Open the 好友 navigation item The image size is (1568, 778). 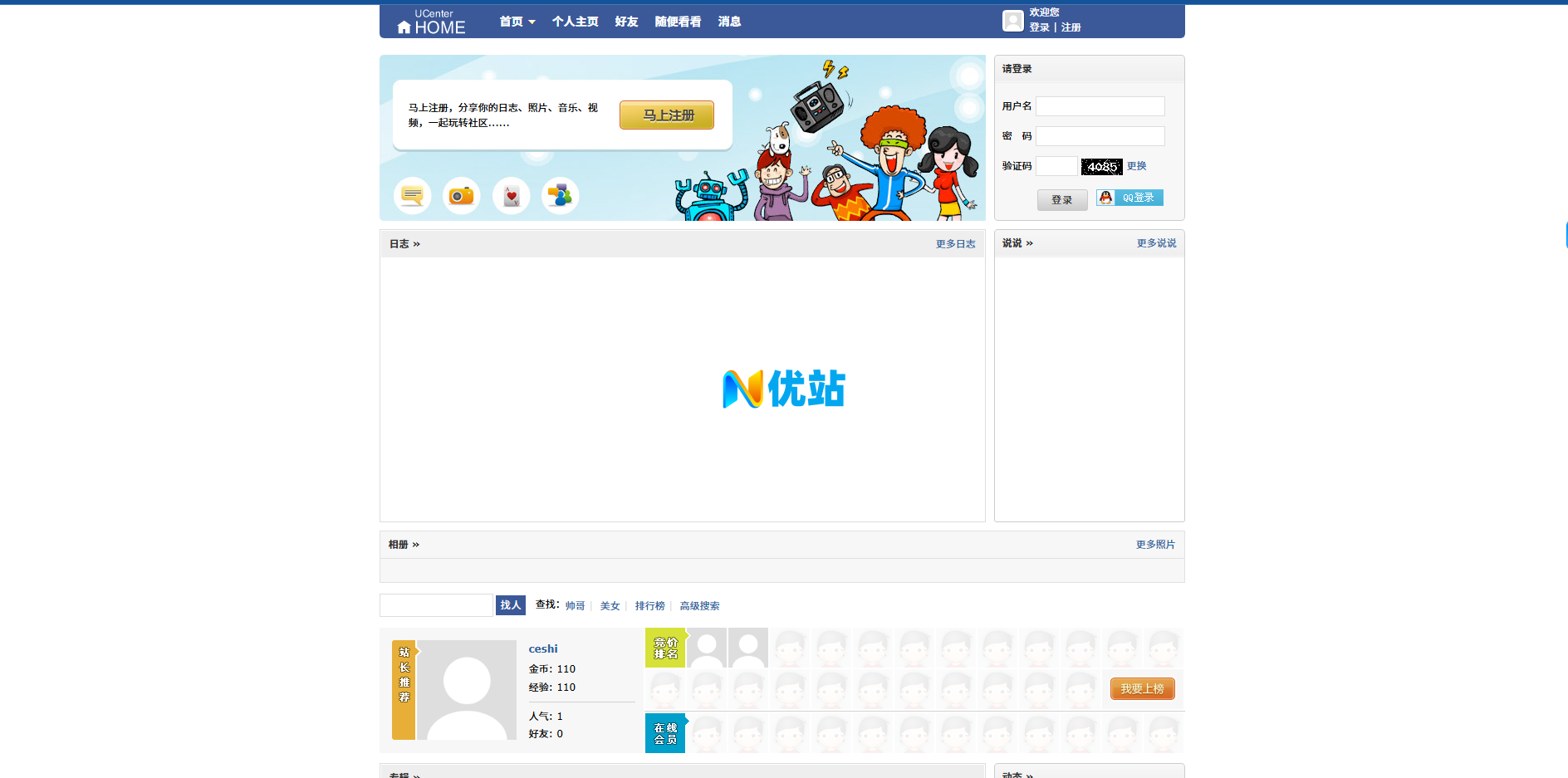point(626,22)
